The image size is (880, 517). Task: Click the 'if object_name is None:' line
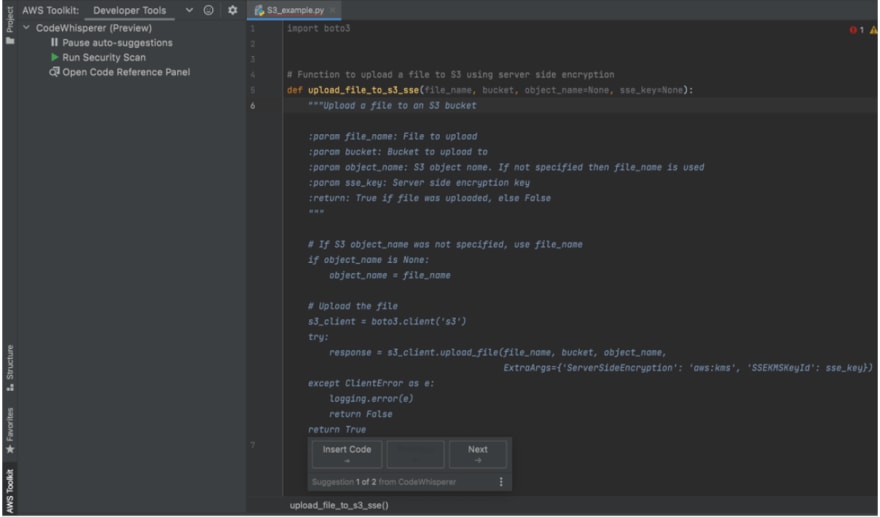pos(368,260)
